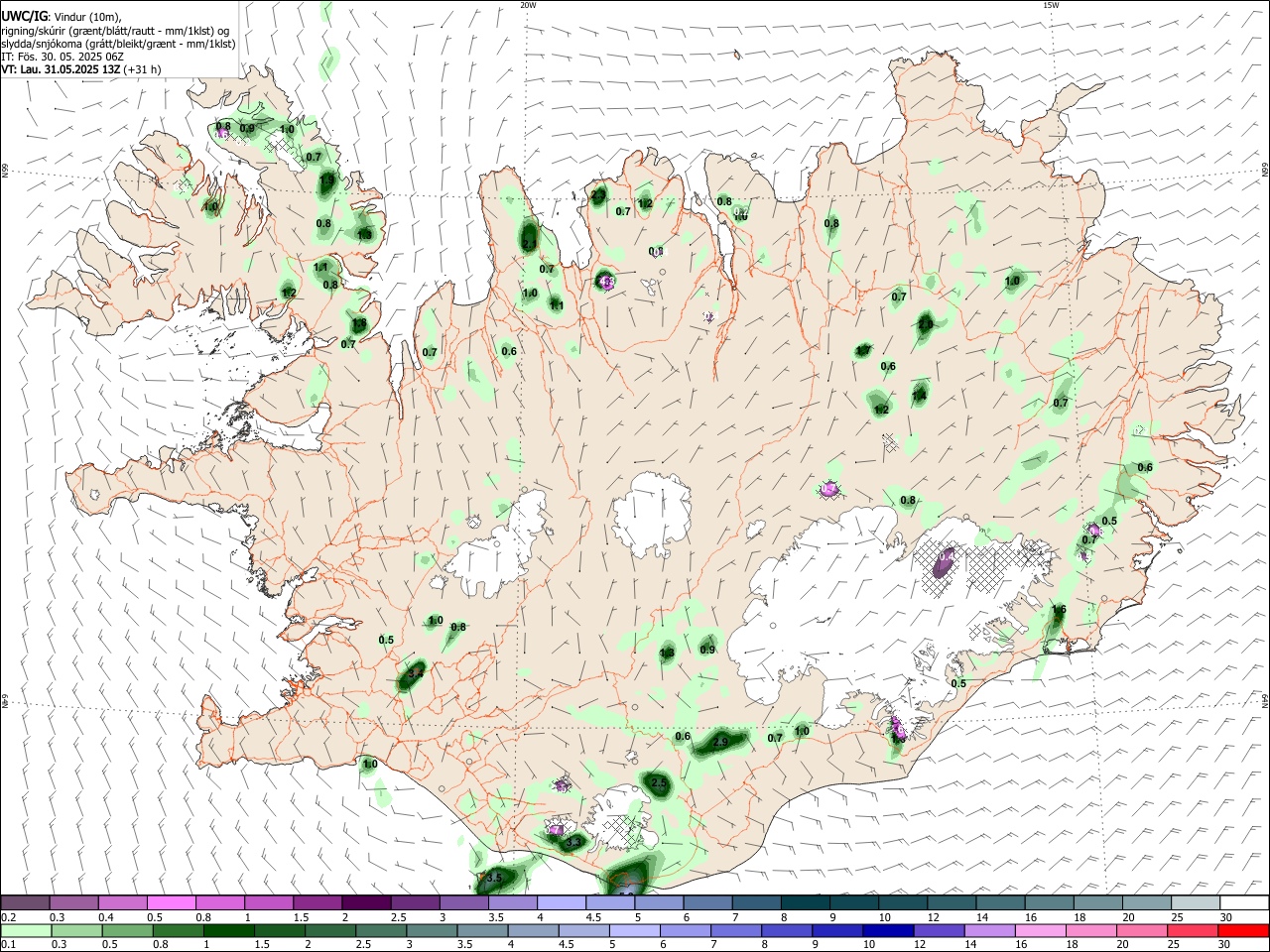Click the 'IT: Fös. 30. 05. 2025 06Z' line
This screenshot has height=952, width=1270.
tap(63, 57)
